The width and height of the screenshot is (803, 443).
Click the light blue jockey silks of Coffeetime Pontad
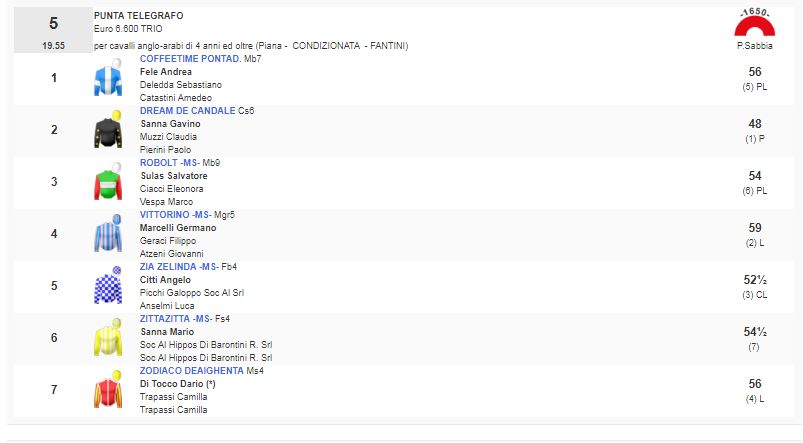(107, 78)
